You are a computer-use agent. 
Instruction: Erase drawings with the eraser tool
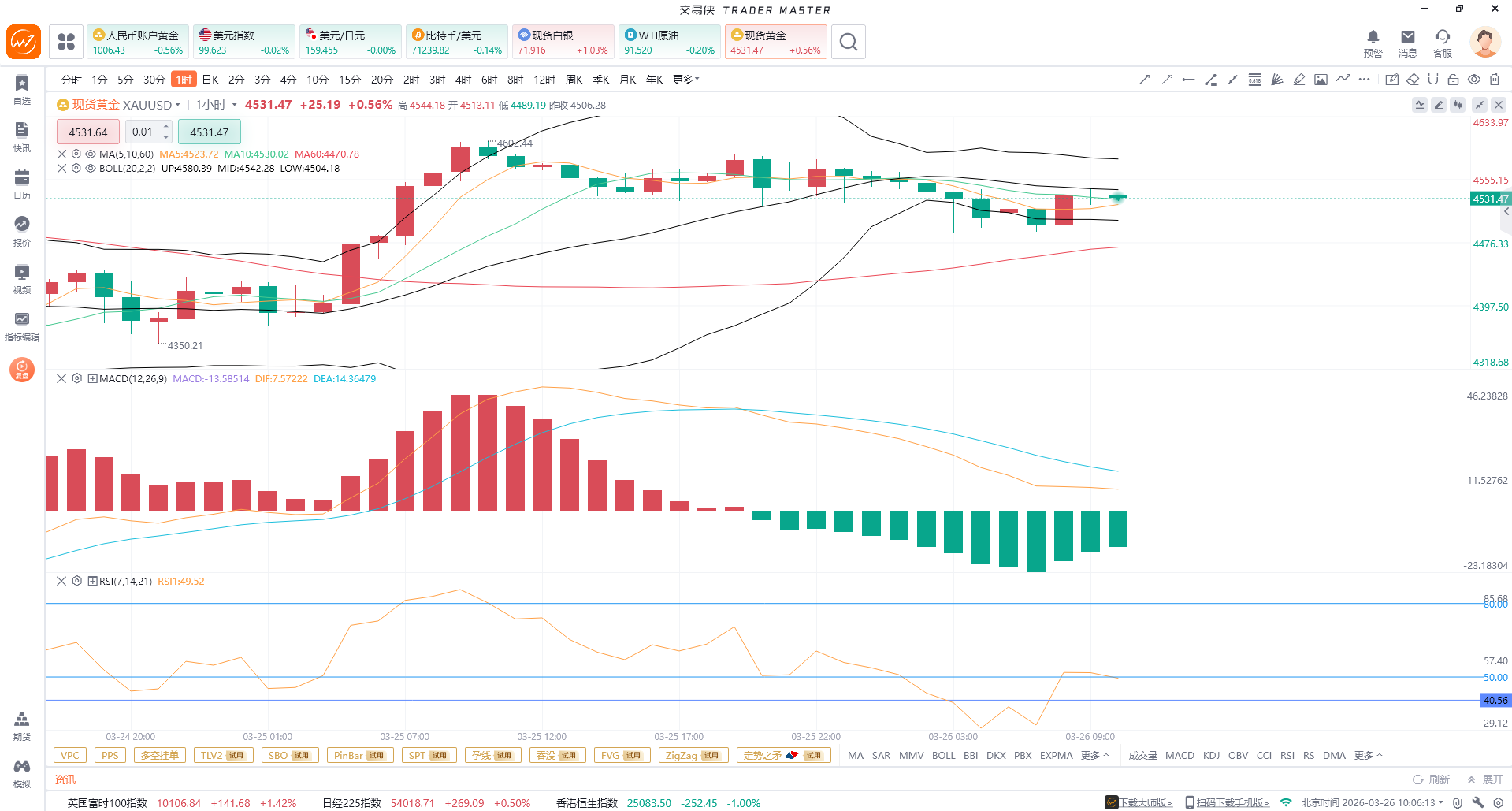click(x=1413, y=80)
